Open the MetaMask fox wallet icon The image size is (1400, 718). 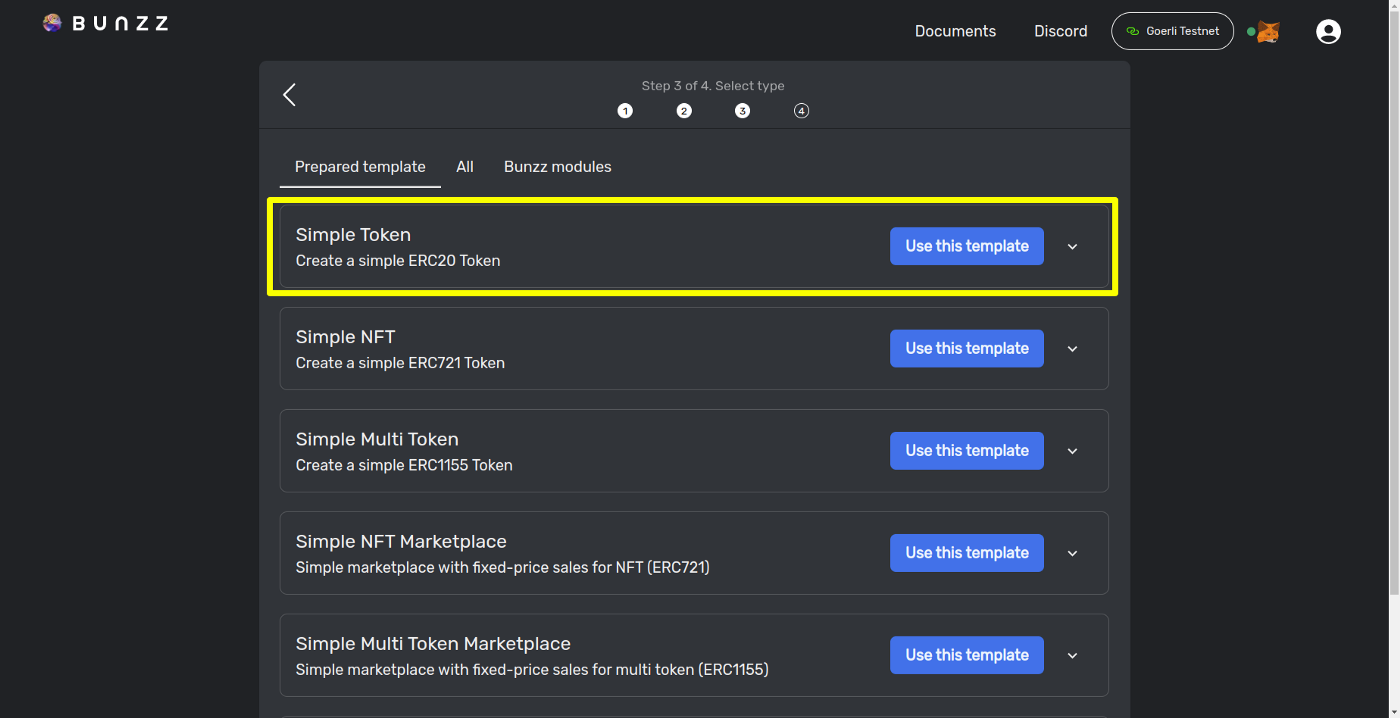[x=1267, y=32]
